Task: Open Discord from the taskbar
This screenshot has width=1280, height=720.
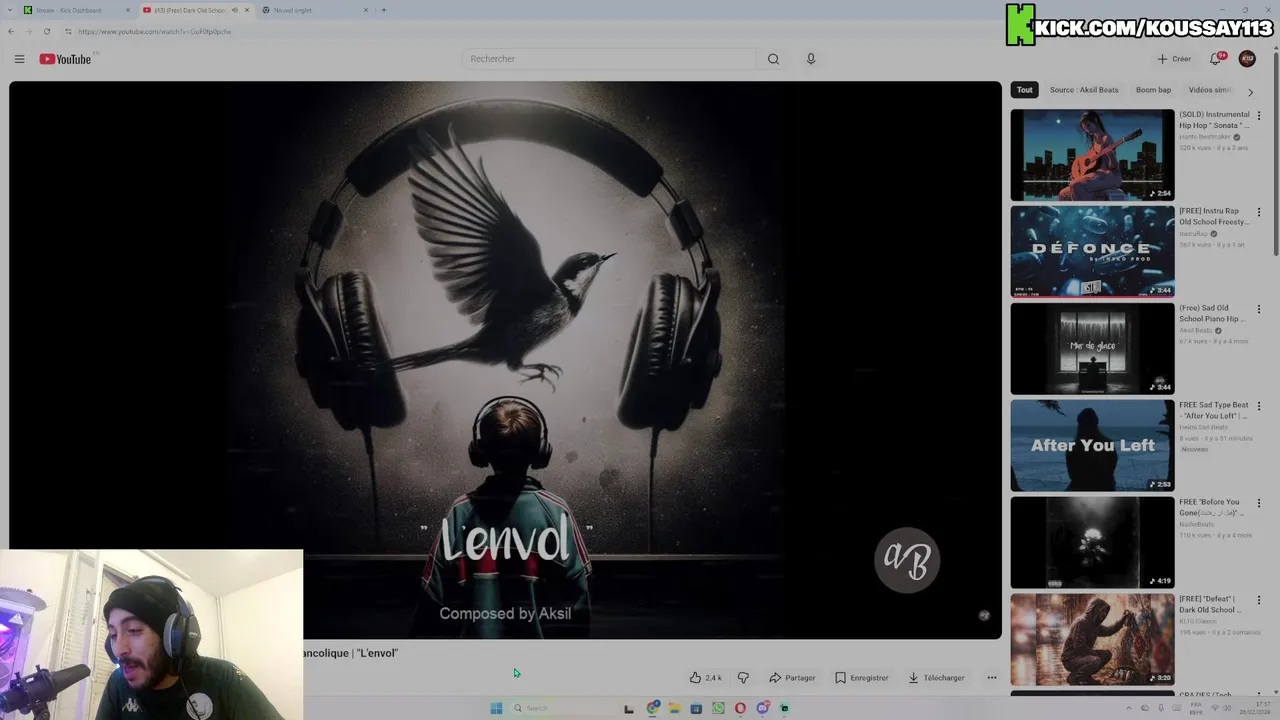Action: (x=762, y=708)
